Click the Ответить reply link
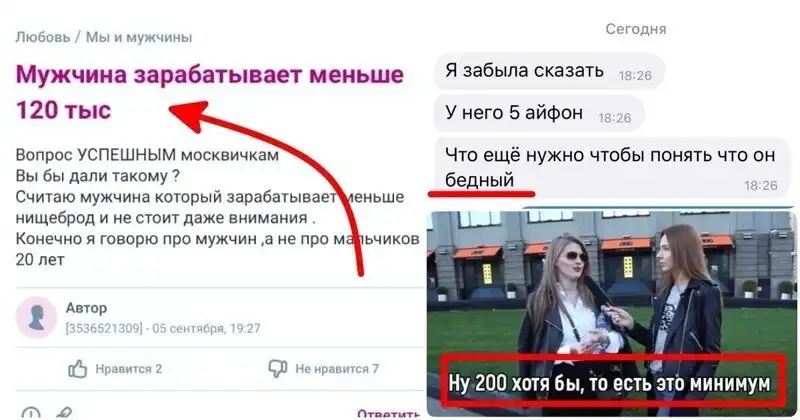 pyautogui.click(x=388, y=414)
